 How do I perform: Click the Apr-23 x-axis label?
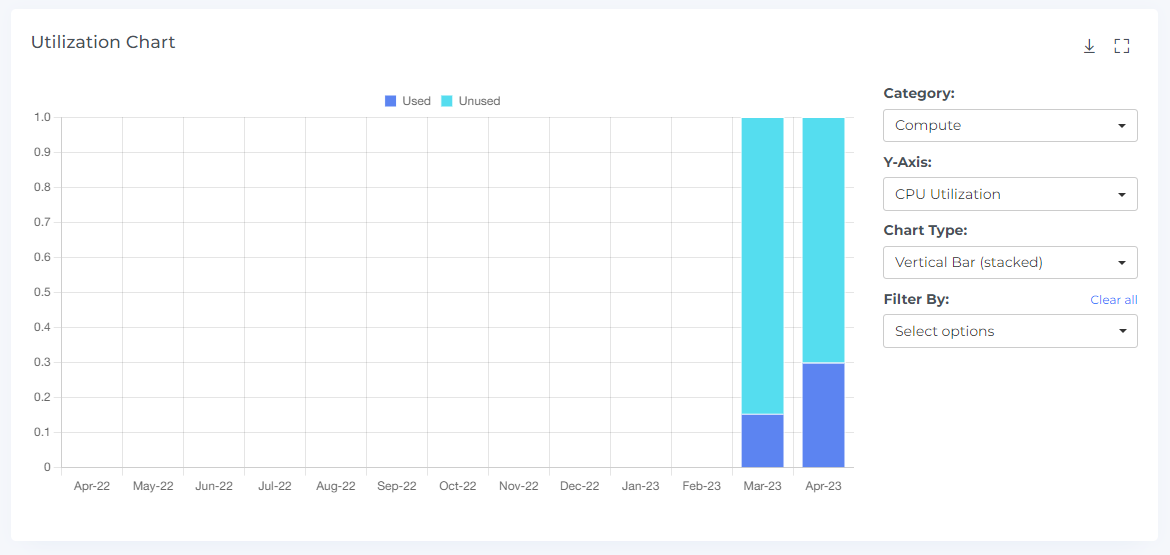tap(823, 486)
